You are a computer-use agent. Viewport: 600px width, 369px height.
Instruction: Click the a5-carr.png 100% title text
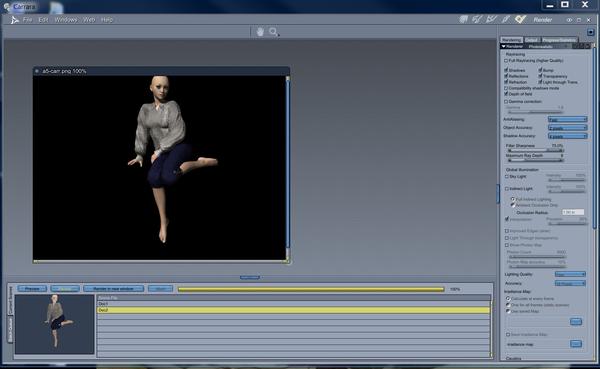coord(64,71)
